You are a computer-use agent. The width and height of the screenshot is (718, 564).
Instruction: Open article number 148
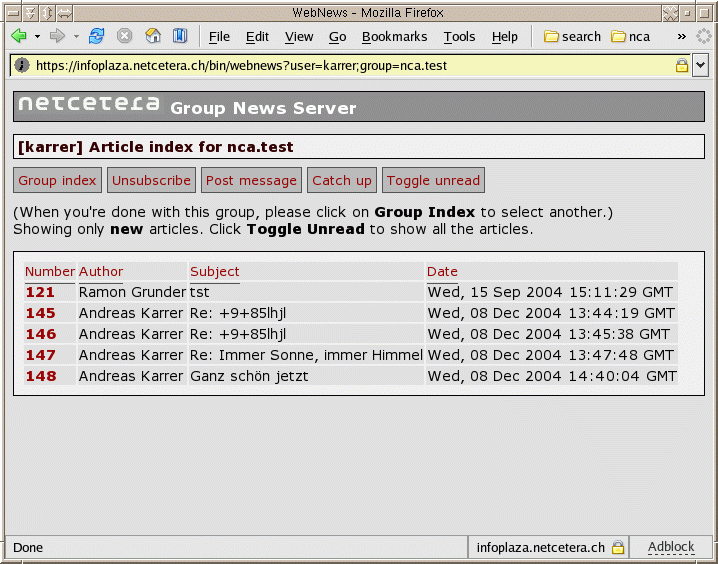pos(41,376)
